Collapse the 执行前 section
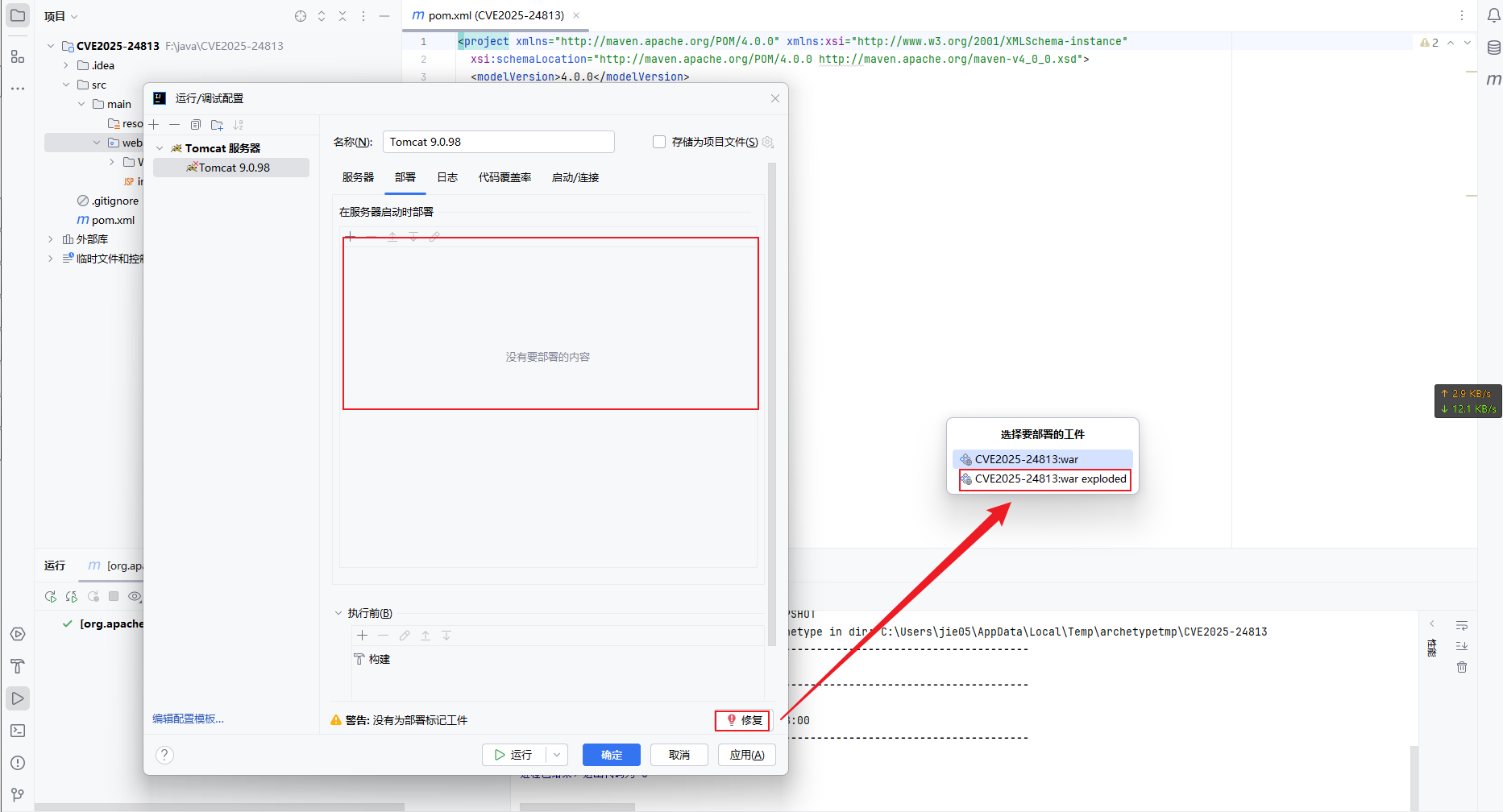 (338, 613)
